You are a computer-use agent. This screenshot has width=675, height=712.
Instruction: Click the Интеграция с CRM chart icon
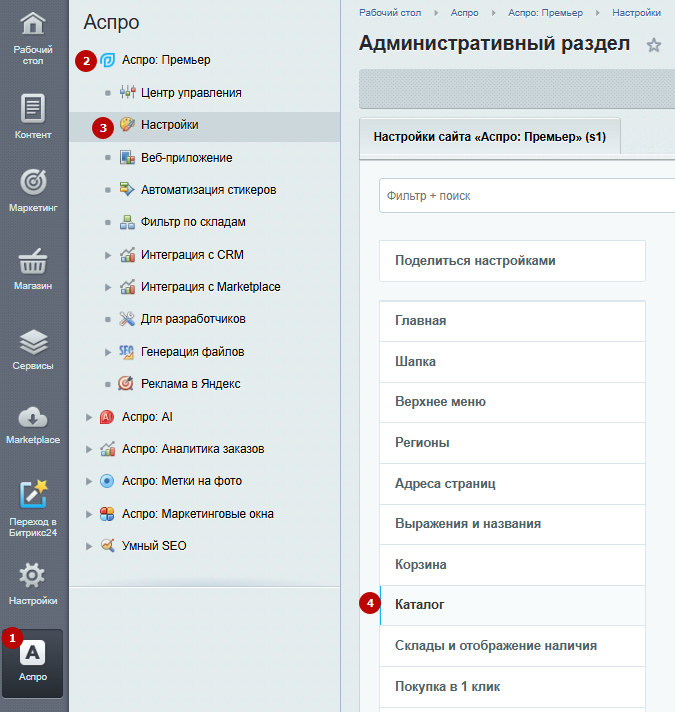(x=127, y=255)
